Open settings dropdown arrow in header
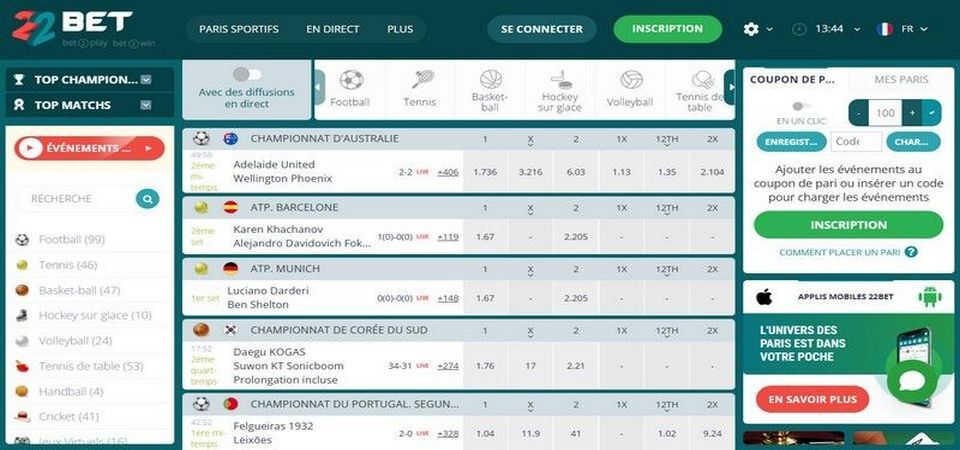This screenshot has height=450, width=960. pyautogui.click(x=769, y=29)
